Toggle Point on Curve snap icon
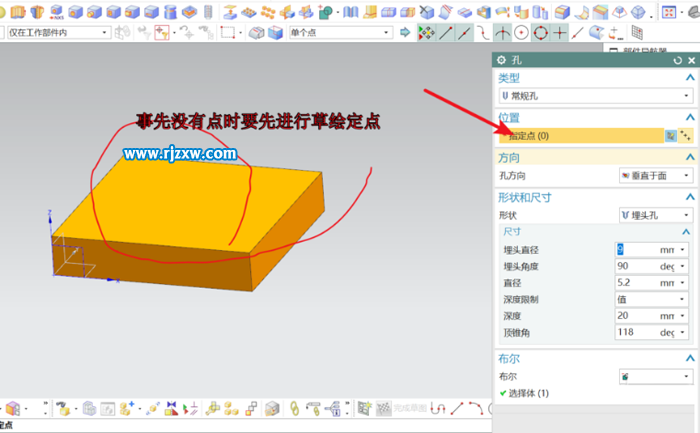The image size is (700, 433). coord(578,33)
